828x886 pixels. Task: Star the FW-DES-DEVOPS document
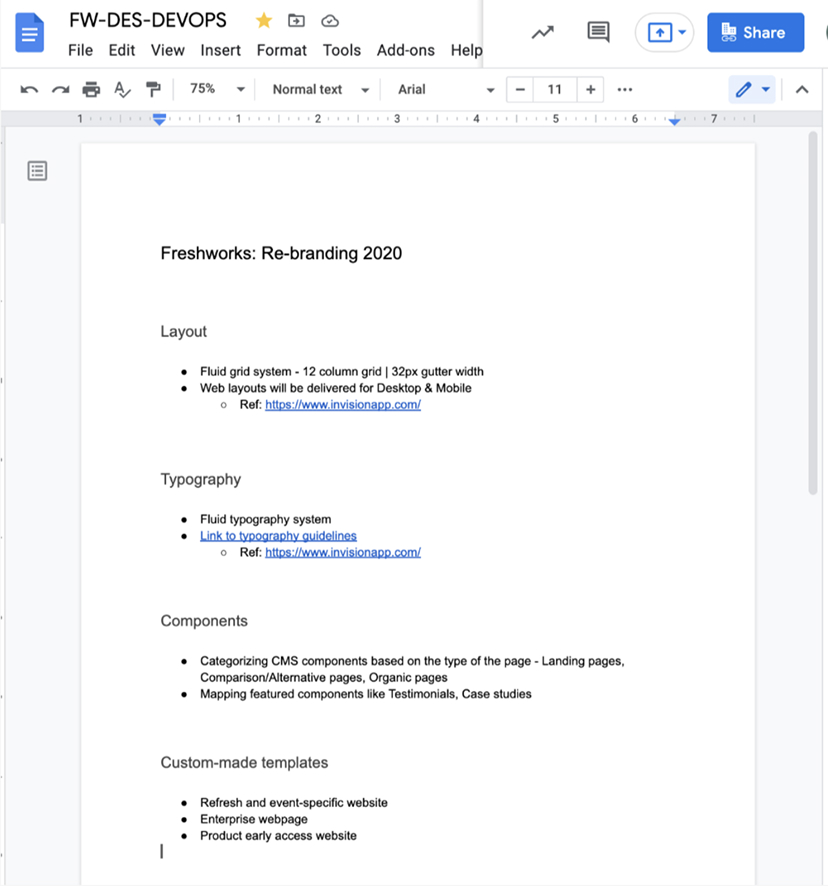(x=263, y=21)
